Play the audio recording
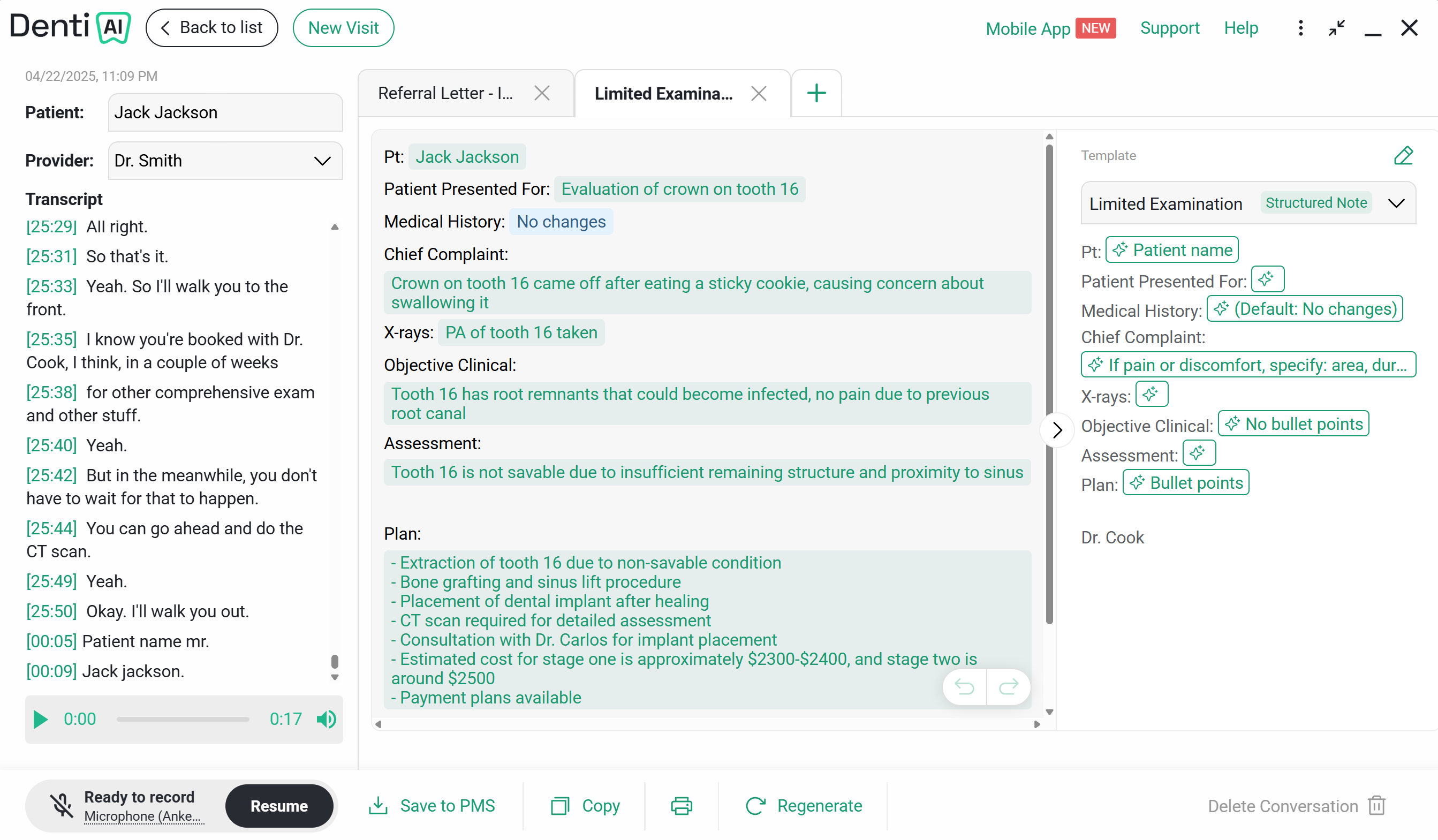Image resolution: width=1438 pixels, height=840 pixels. (x=40, y=719)
